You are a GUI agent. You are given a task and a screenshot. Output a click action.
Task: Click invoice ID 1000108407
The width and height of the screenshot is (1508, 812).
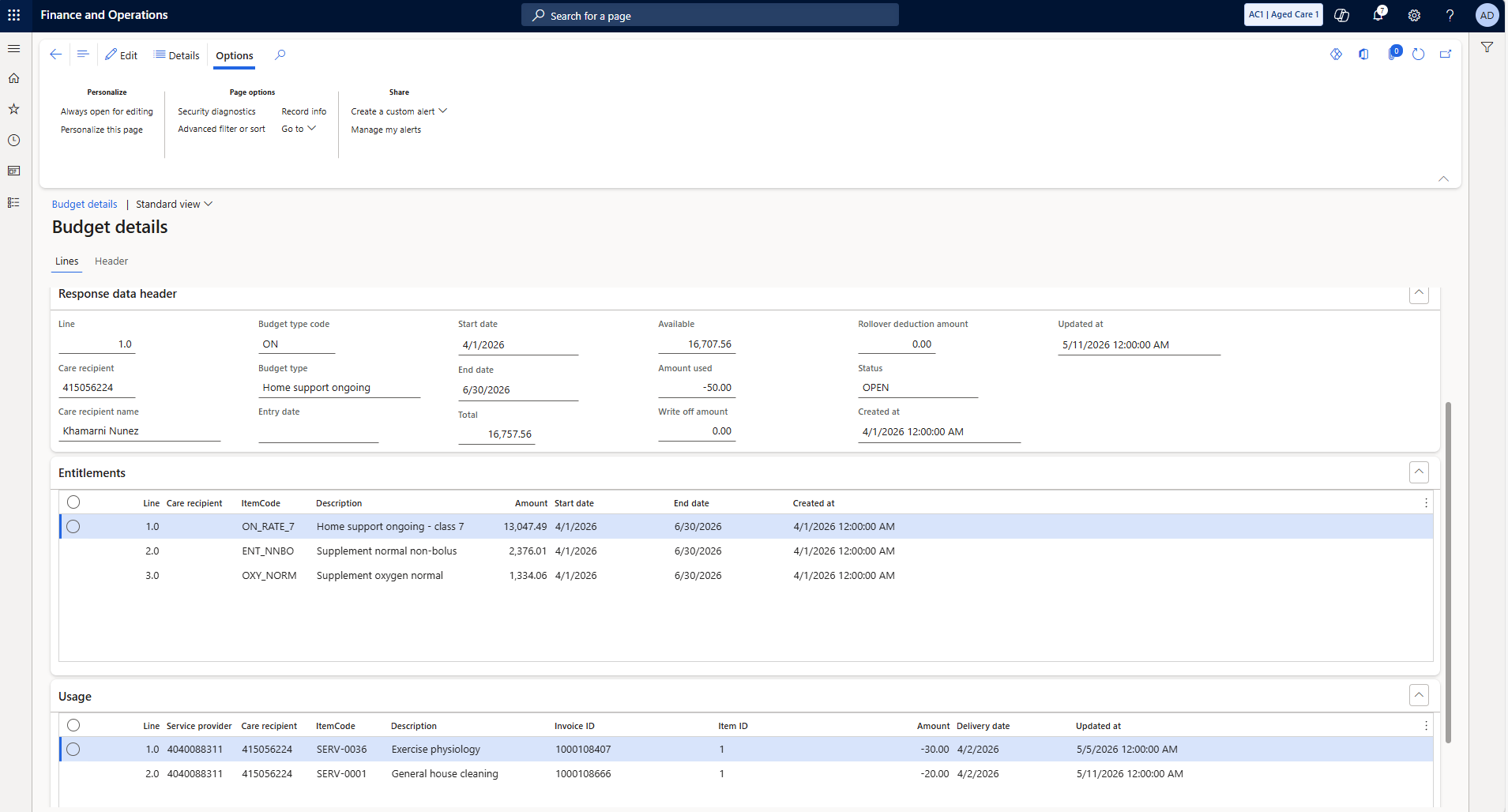click(583, 750)
